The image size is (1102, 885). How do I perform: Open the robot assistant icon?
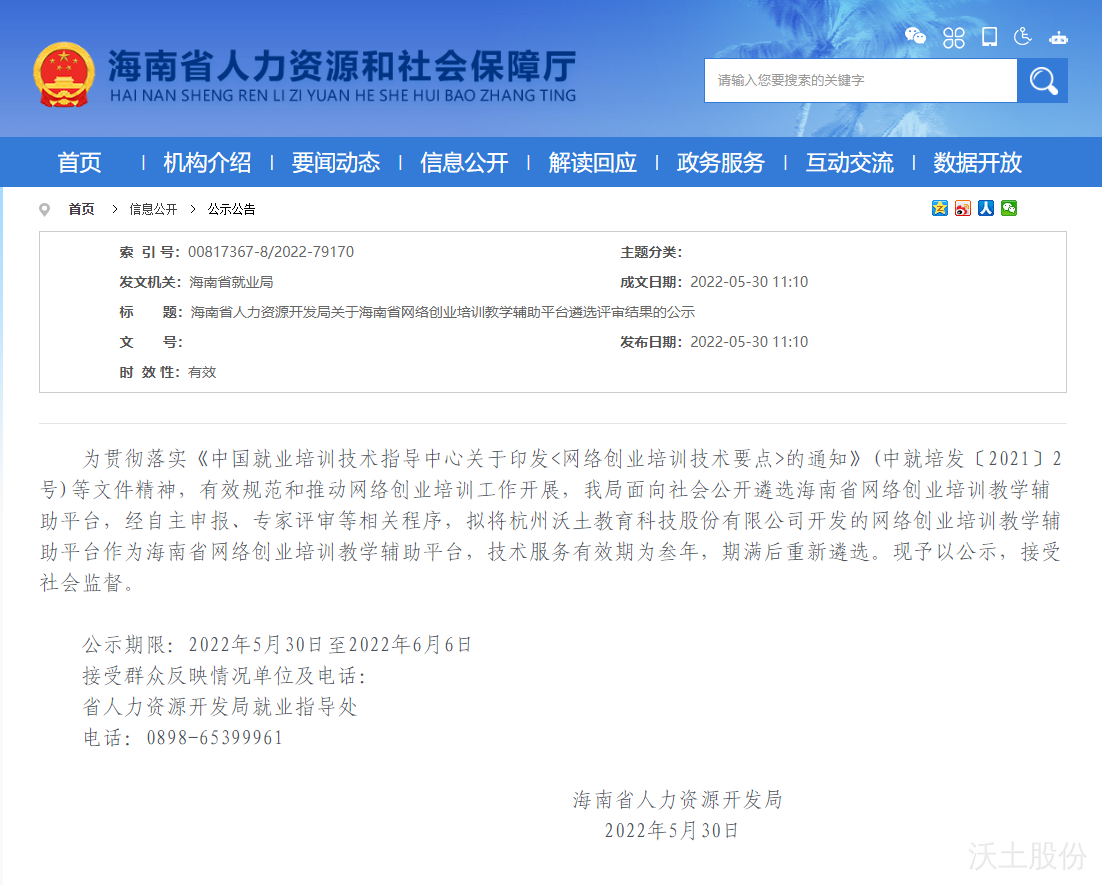pos(1058,38)
